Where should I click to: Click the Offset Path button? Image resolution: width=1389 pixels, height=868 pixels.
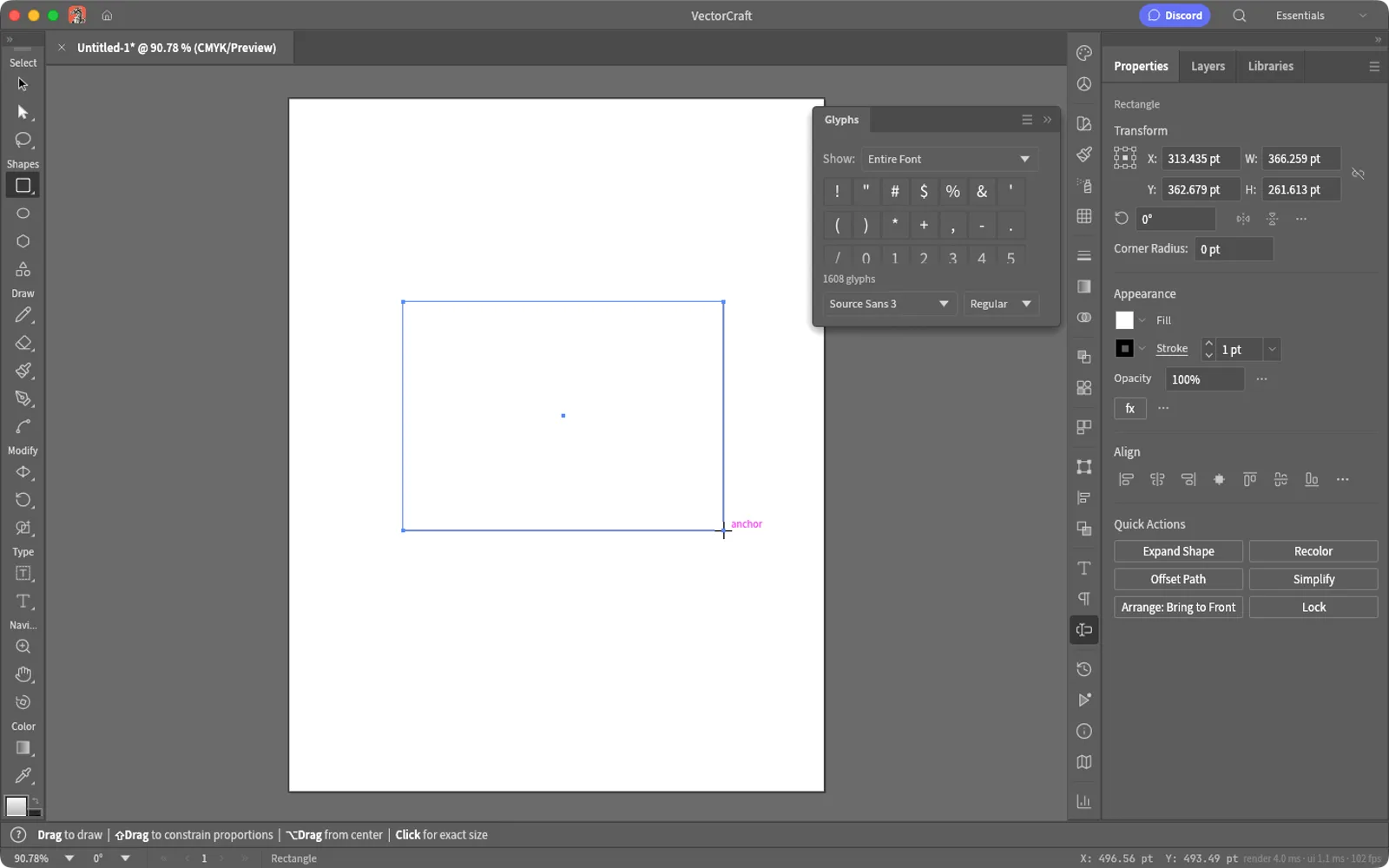click(x=1178, y=579)
